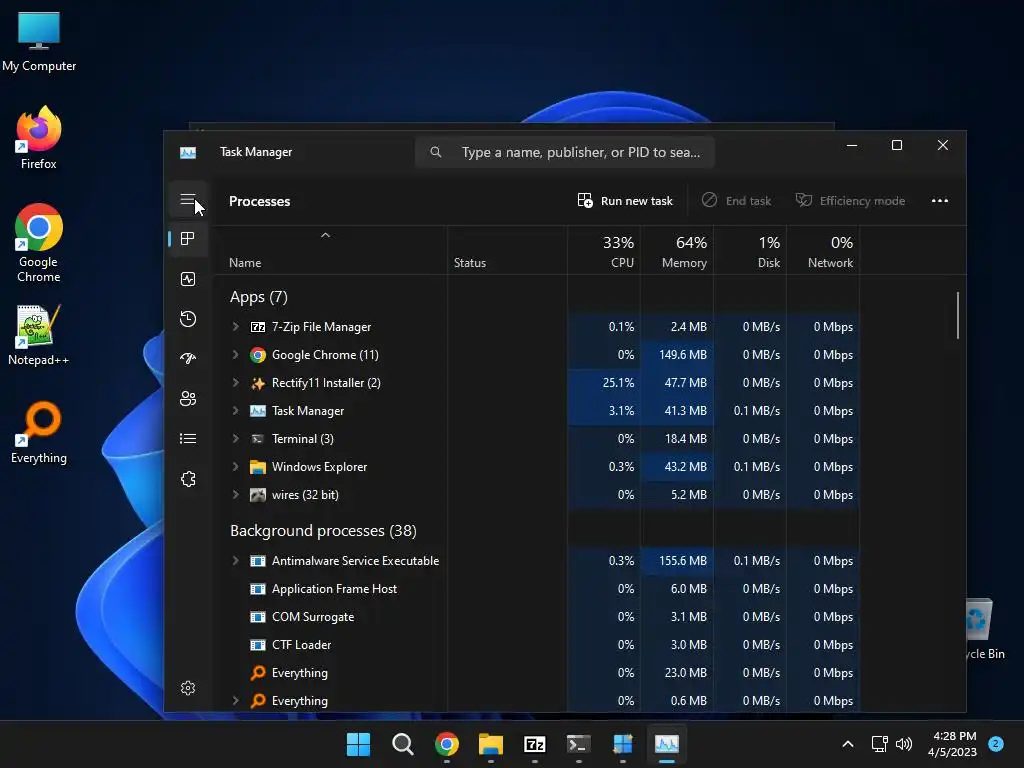Click the three-dot more options button
Screen dimensions: 1024x768
pyautogui.click(x=939, y=200)
